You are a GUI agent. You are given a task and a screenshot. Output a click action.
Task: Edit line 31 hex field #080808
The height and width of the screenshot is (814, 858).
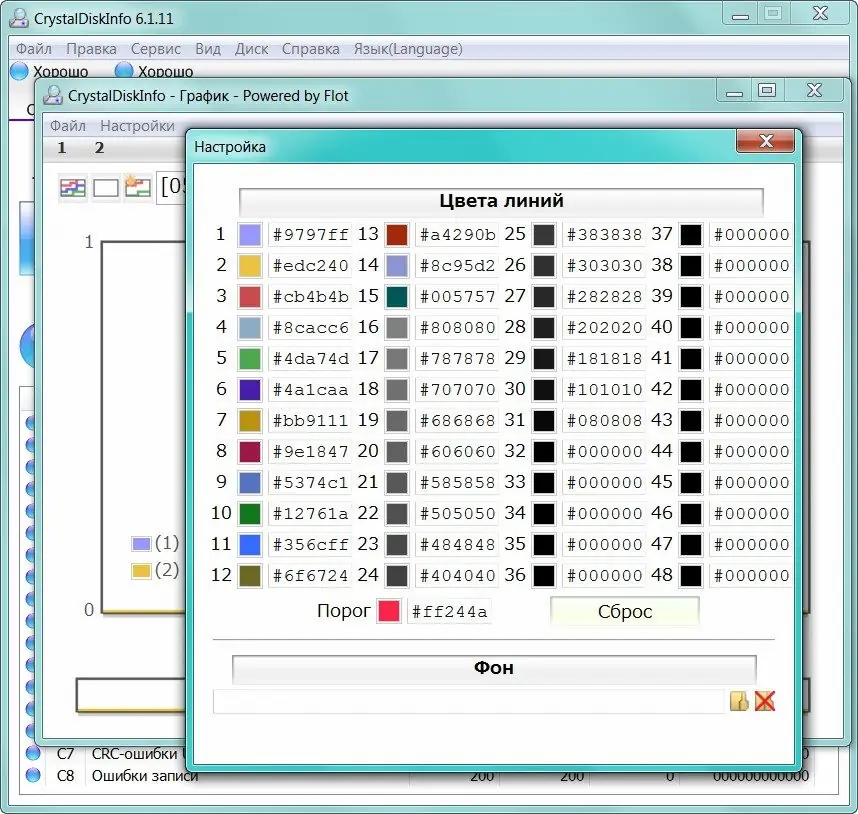pyautogui.click(x=604, y=421)
